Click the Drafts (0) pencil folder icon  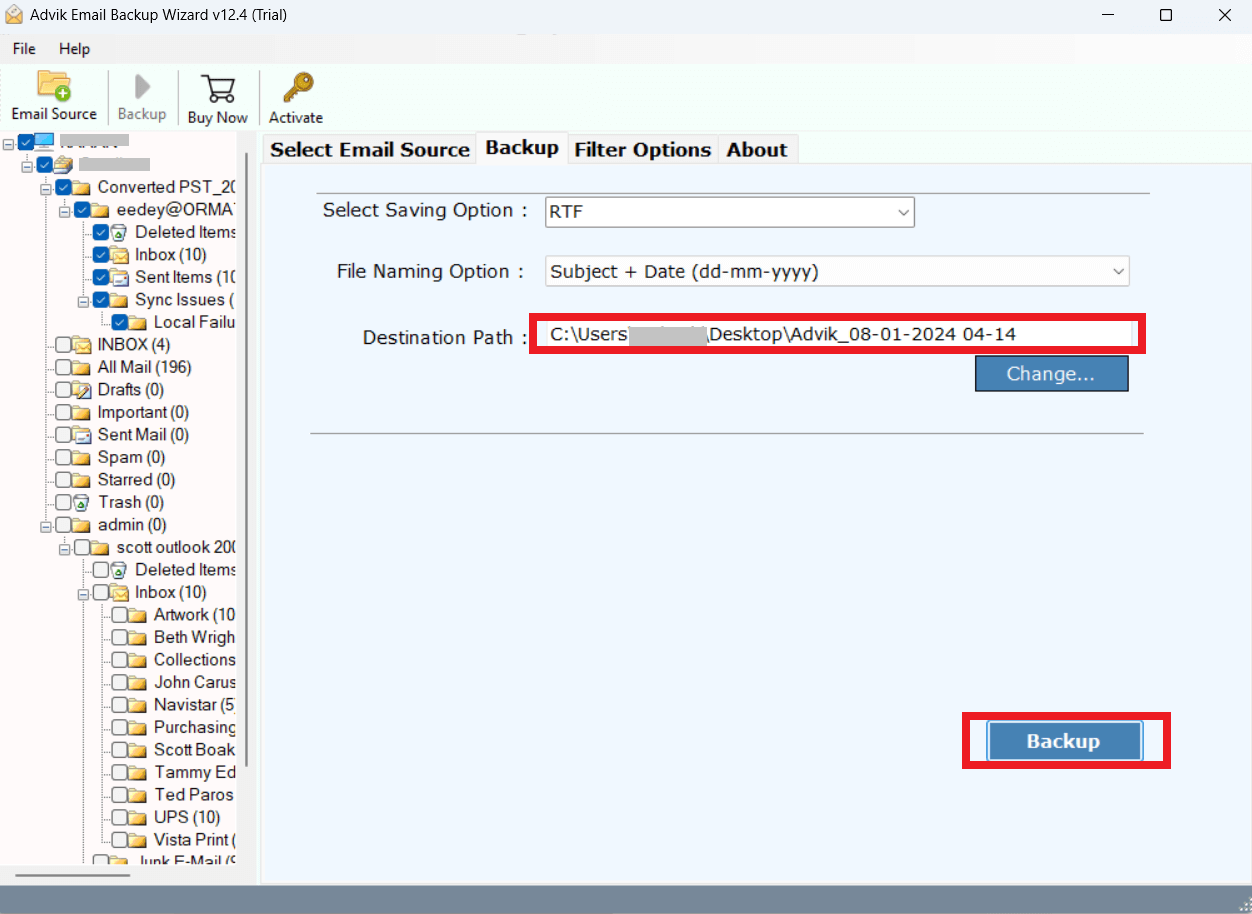point(82,390)
